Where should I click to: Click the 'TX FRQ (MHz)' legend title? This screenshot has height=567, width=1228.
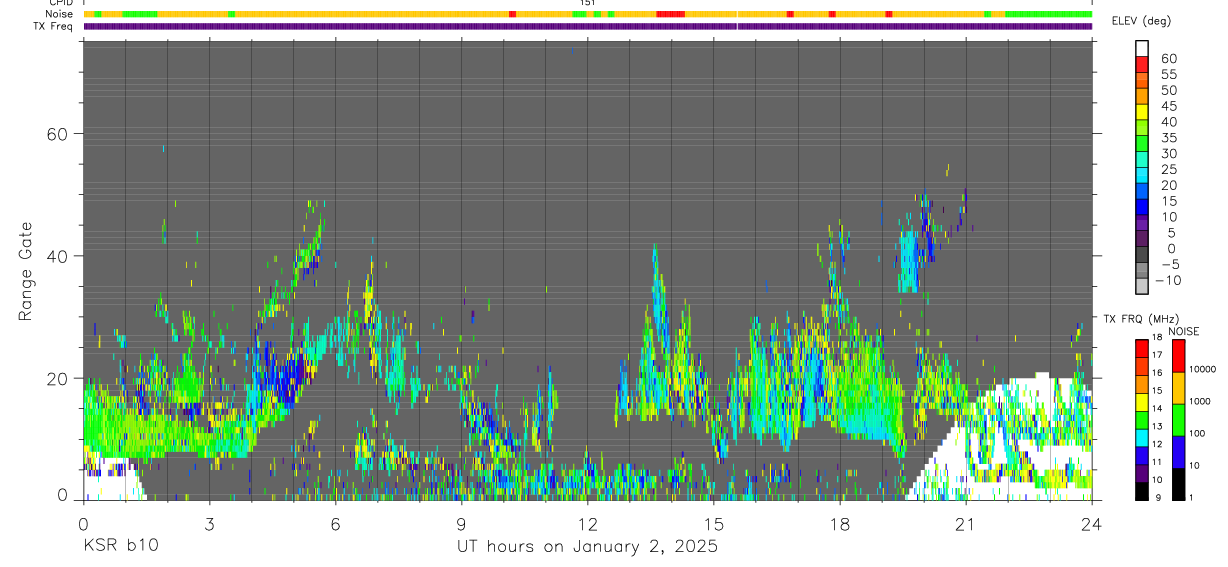1139,319
